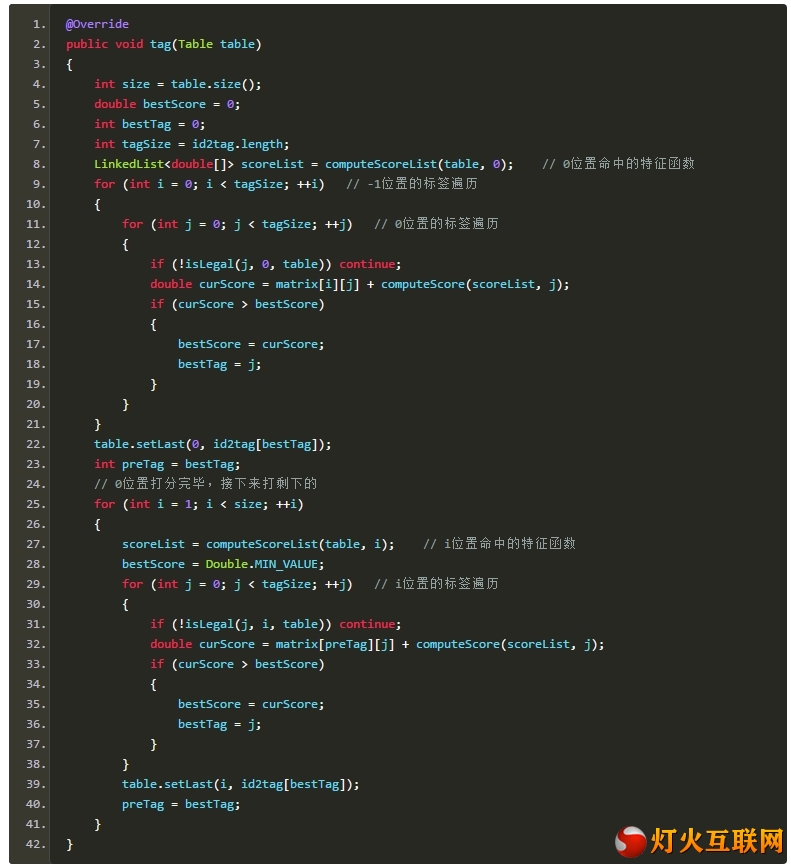Click 'if (!isLegal(j, 0, table)) continue;' line
Screen dimensions: 791x866
[x=276, y=264]
